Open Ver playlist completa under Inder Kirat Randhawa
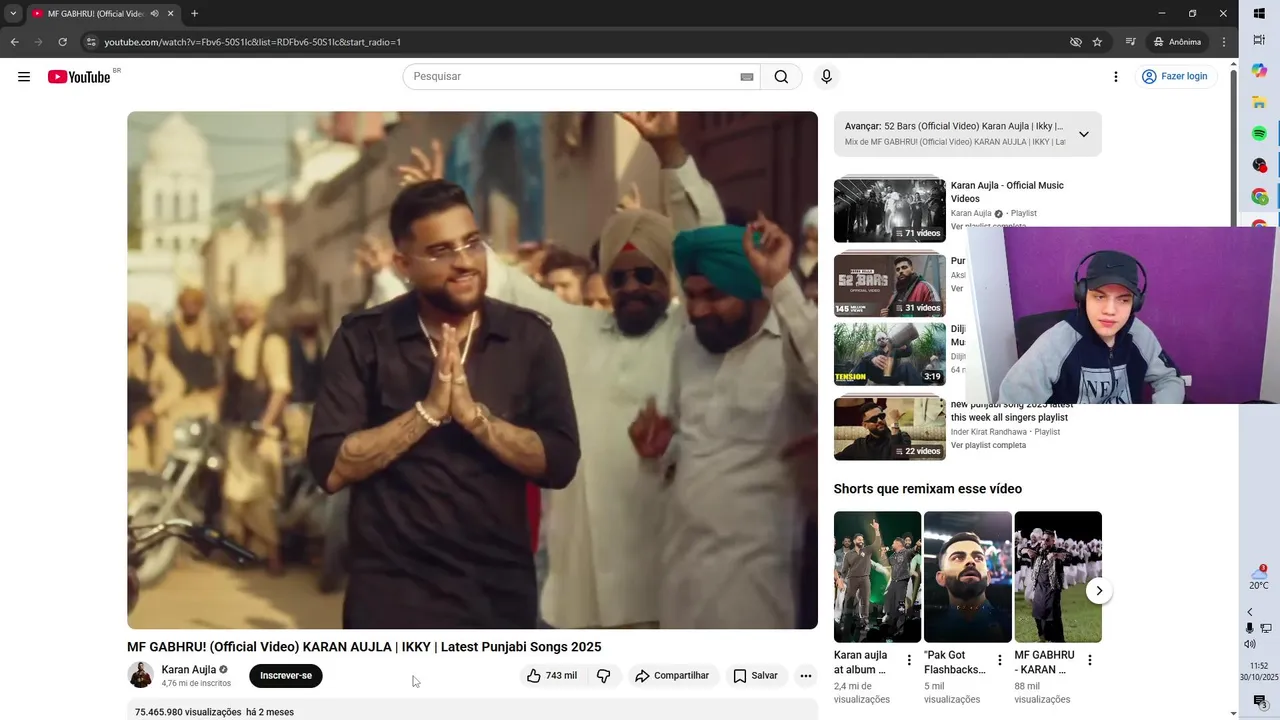Screen dimensions: 1280x720 (988, 445)
